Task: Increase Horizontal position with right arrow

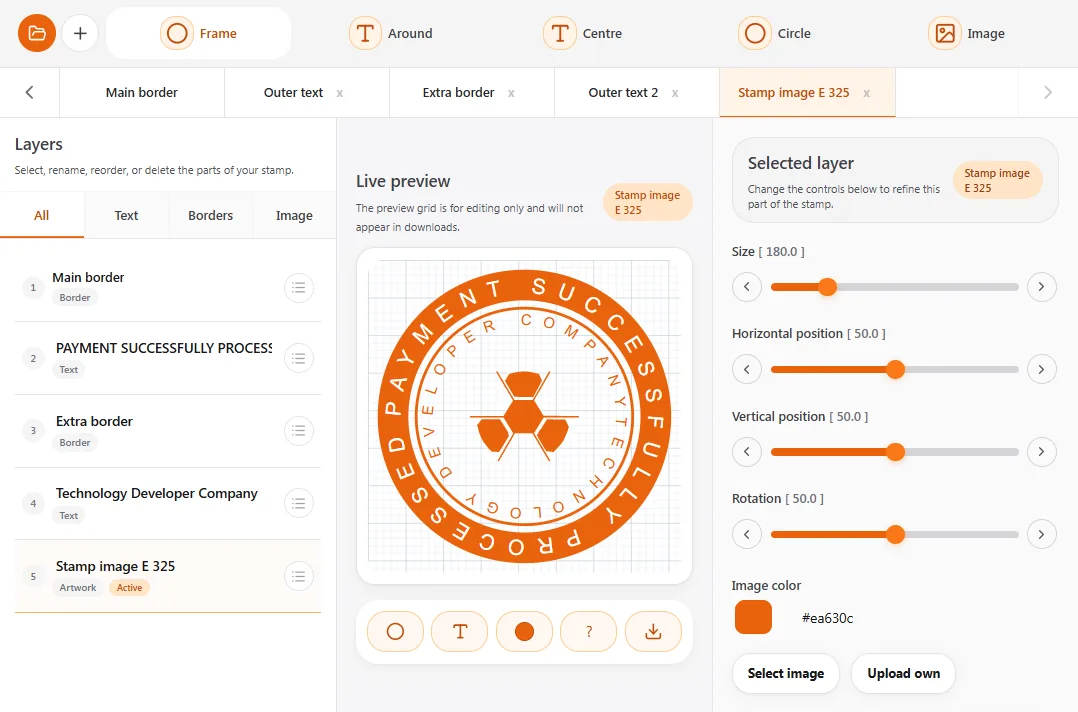Action: point(1042,370)
